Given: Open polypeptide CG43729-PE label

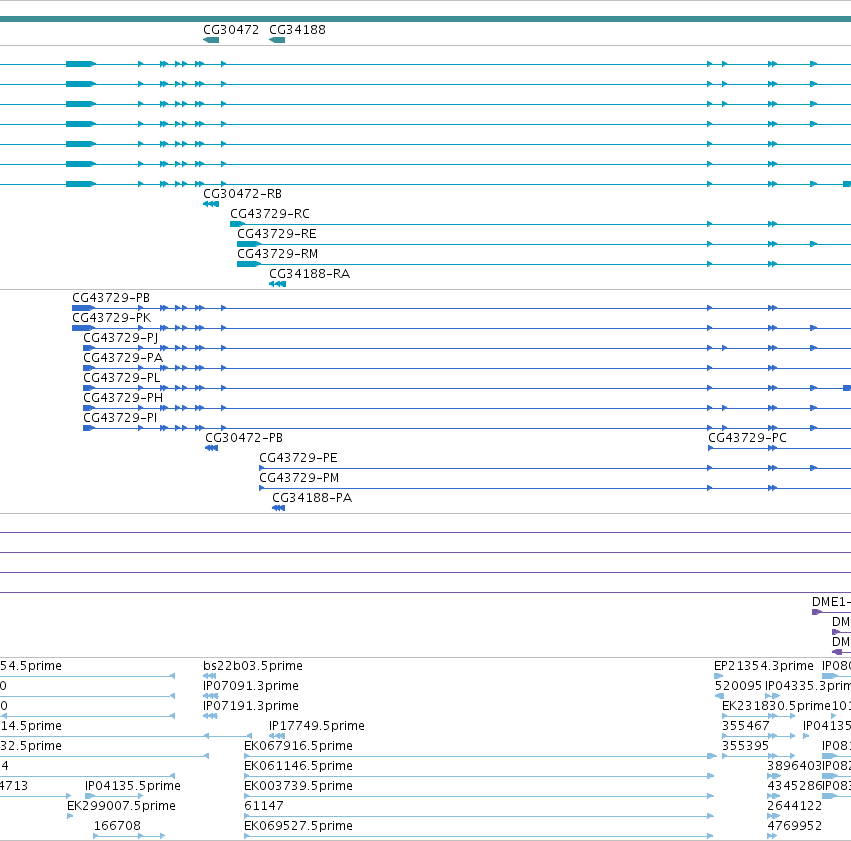Looking at the screenshot, I should [x=298, y=458].
